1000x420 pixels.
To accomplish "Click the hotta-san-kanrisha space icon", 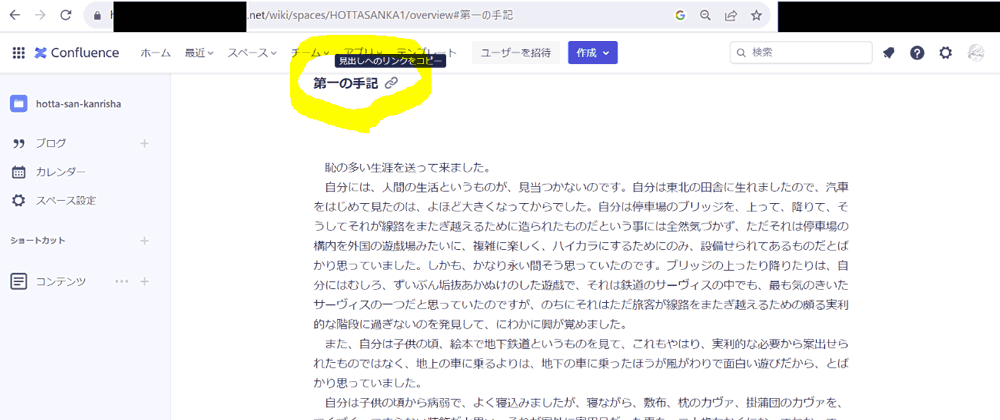I will click(x=18, y=103).
